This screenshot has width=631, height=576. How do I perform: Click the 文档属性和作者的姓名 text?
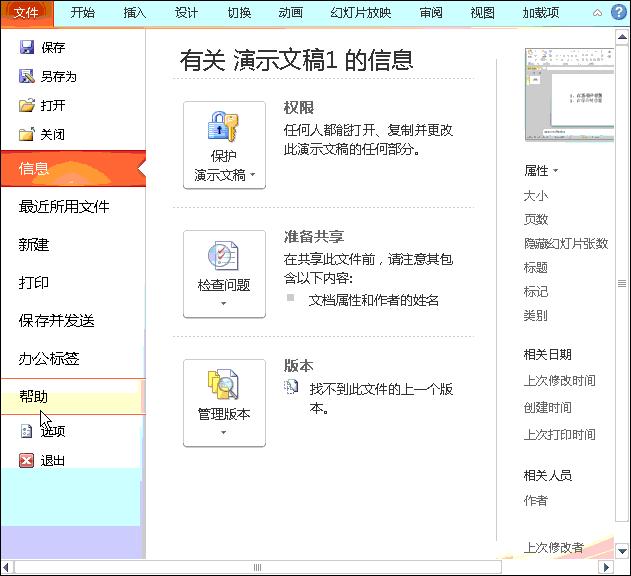click(x=373, y=300)
